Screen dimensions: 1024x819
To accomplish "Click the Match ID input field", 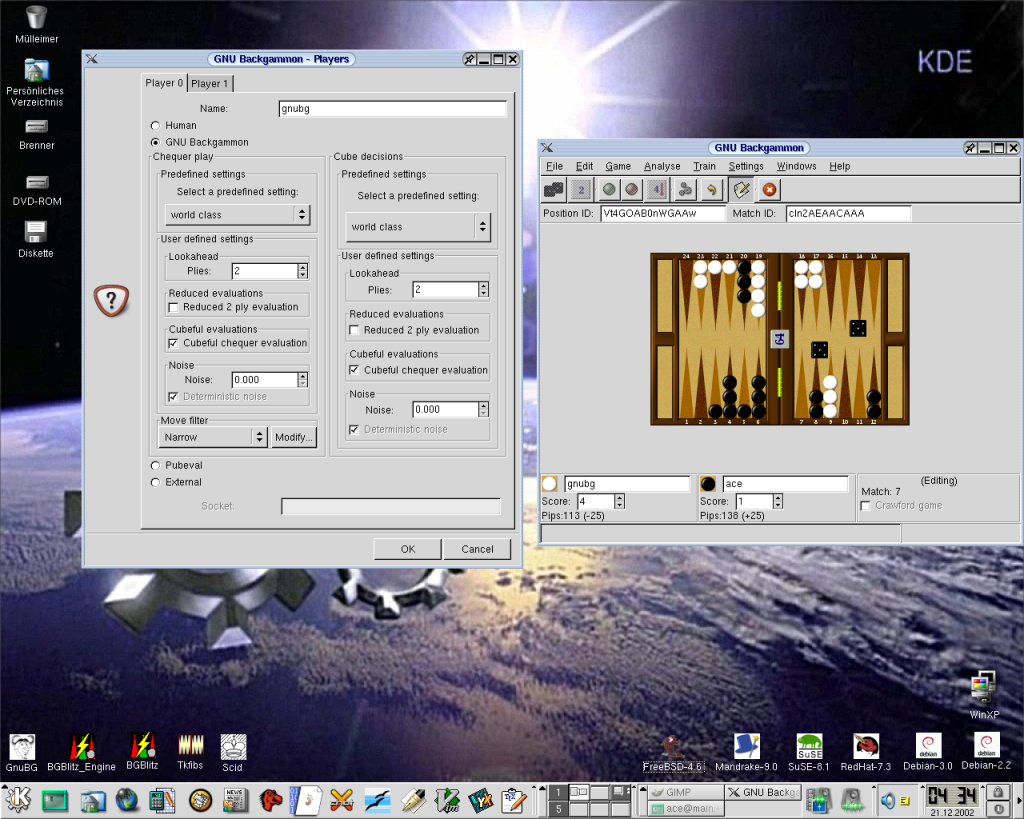I will click(x=848, y=214).
